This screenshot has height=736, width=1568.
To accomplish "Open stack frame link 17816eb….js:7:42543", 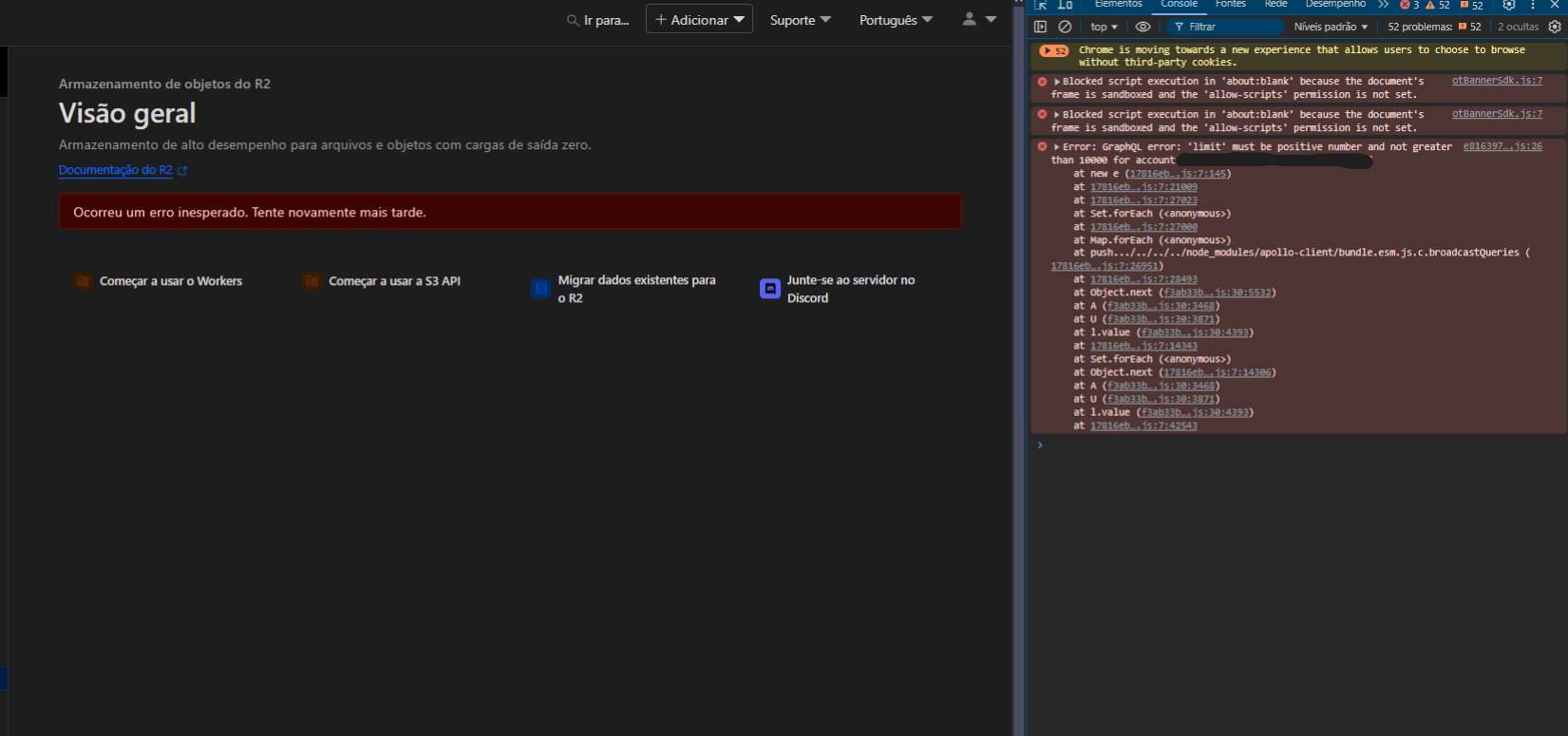I will pyautogui.click(x=1143, y=425).
